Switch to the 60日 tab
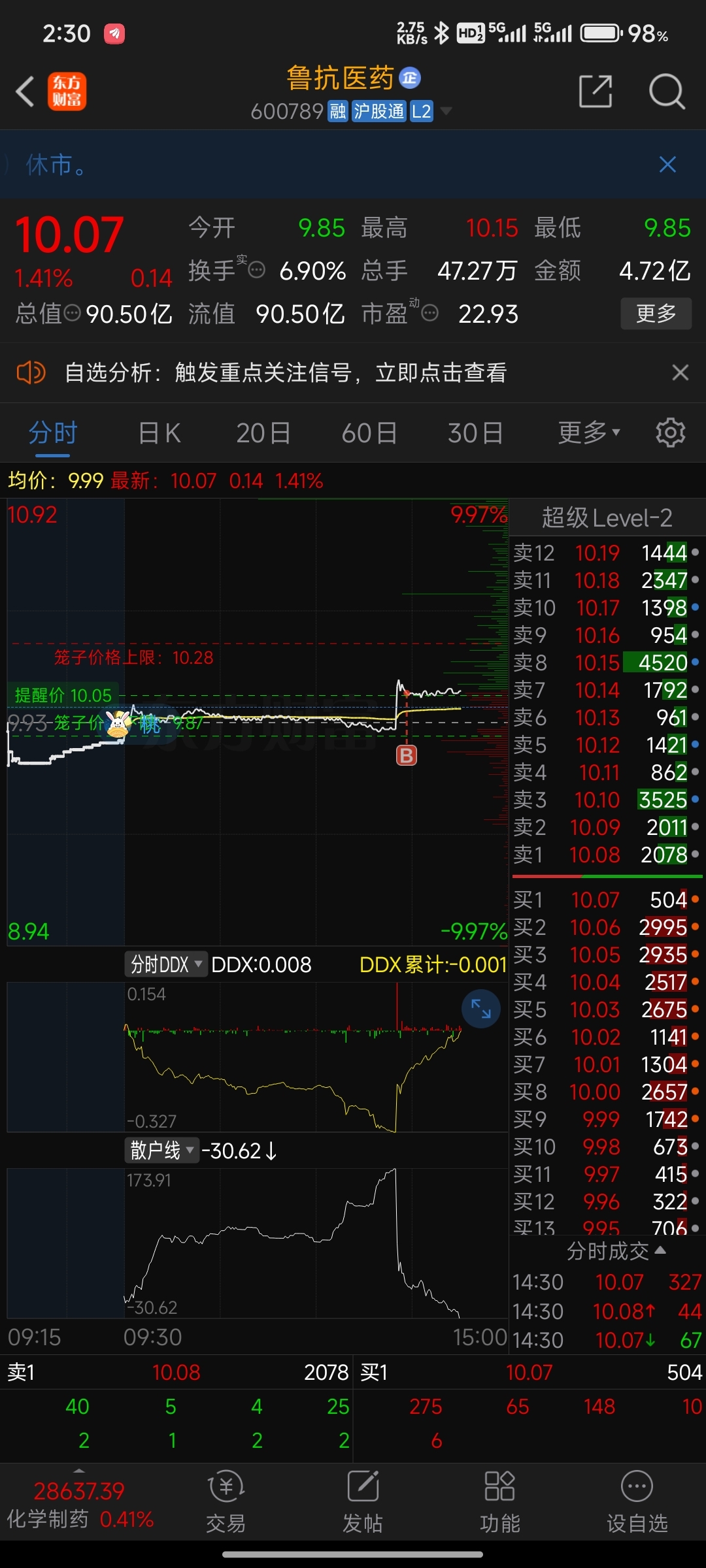Viewport: 706px width, 1568px height. (x=369, y=433)
